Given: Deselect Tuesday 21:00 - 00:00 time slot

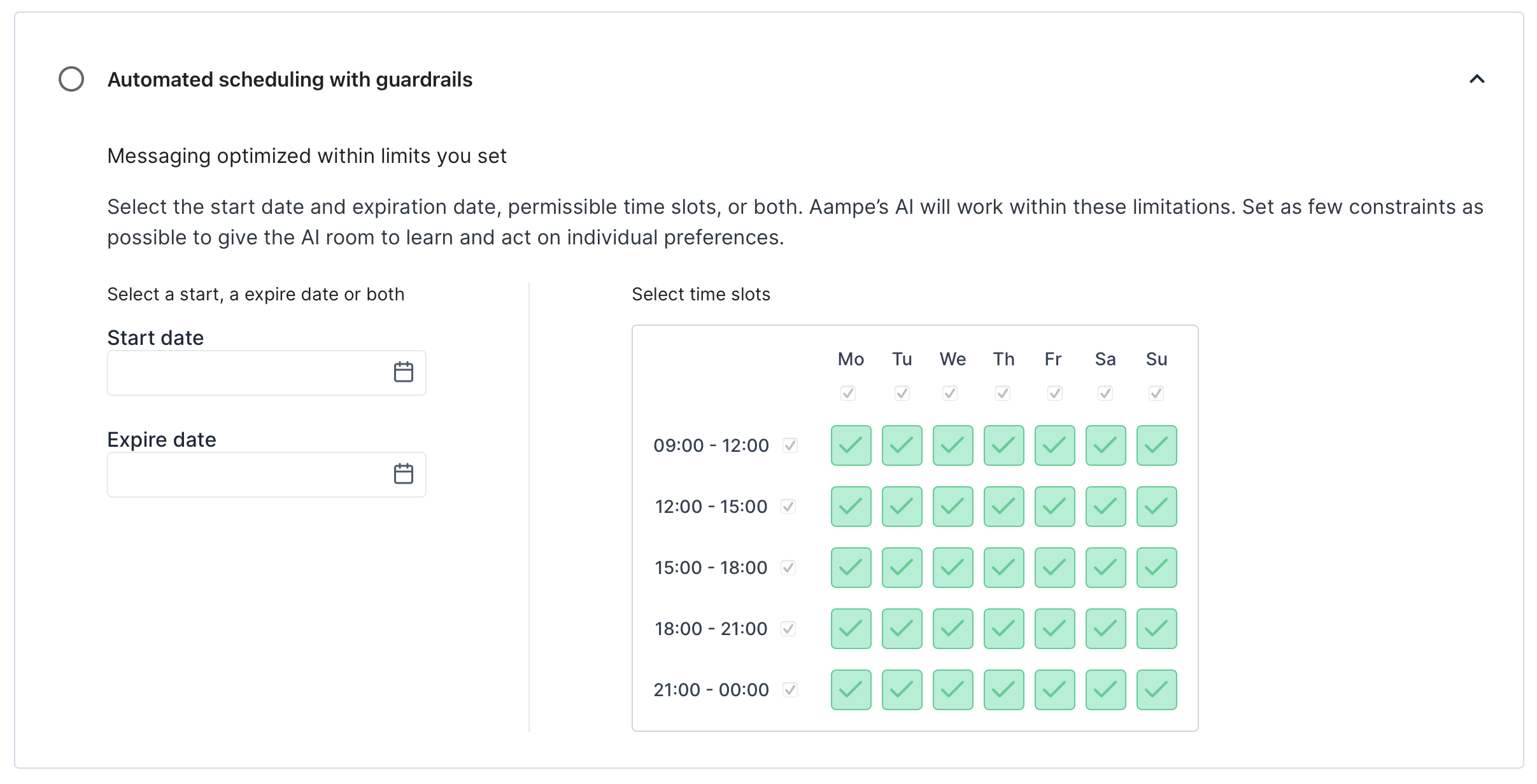Looking at the screenshot, I should coord(902,690).
